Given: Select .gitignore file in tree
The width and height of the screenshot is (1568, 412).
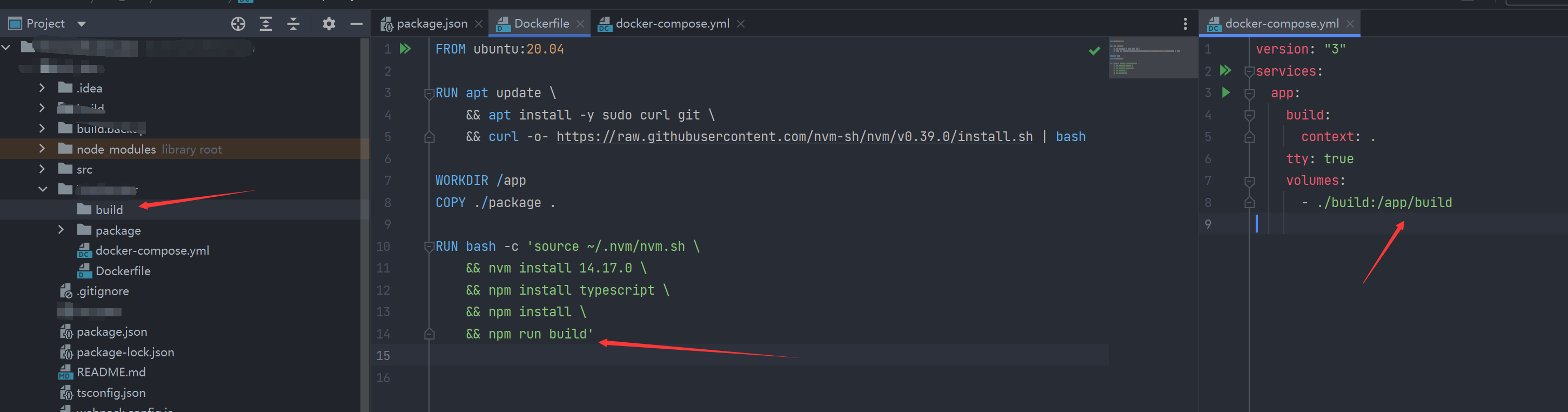Looking at the screenshot, I should 102,291.
